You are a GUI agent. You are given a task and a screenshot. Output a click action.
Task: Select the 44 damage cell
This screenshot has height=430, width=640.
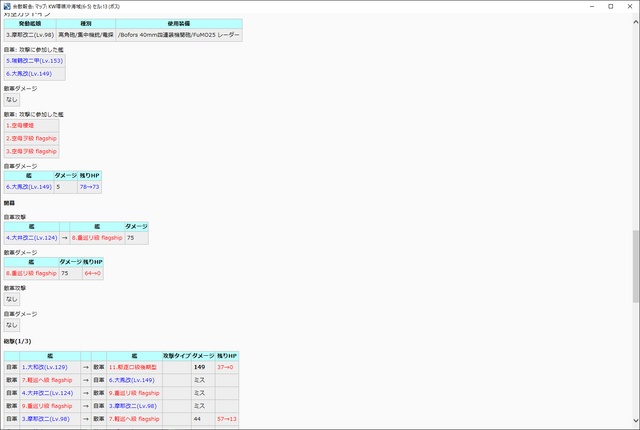click(203, 419)
